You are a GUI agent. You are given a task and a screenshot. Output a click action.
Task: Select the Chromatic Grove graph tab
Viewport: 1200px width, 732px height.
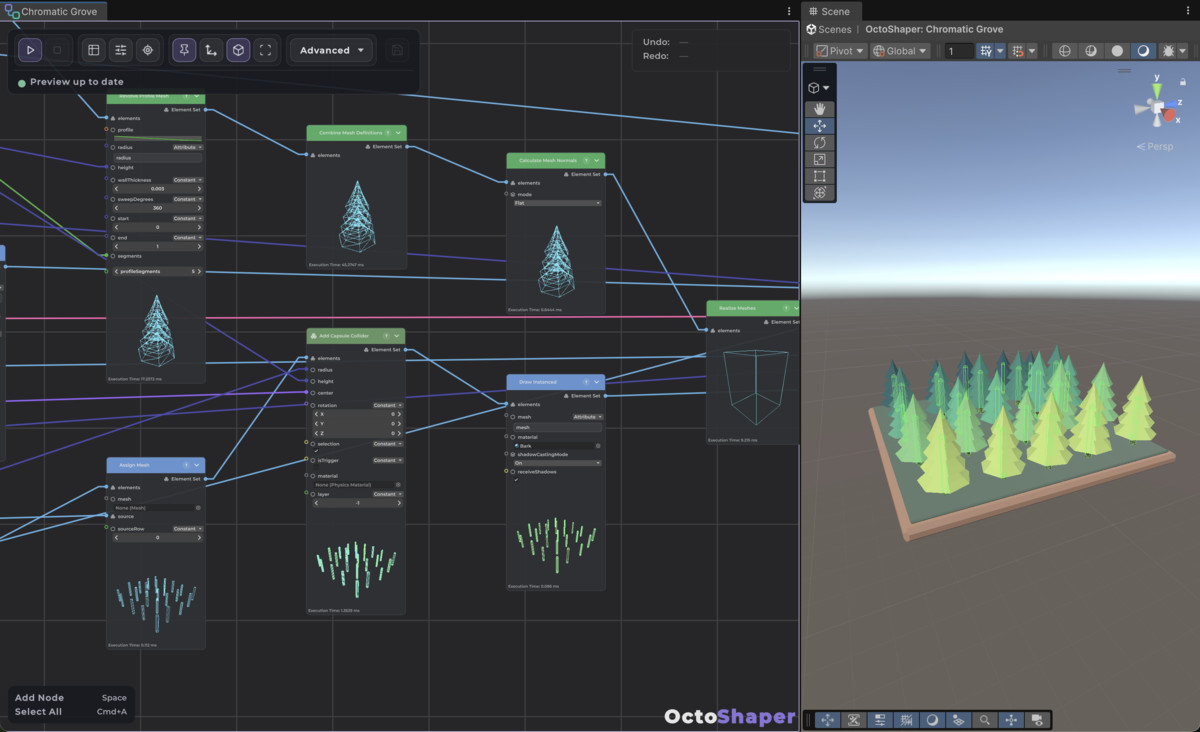click(x=56, y=11)
